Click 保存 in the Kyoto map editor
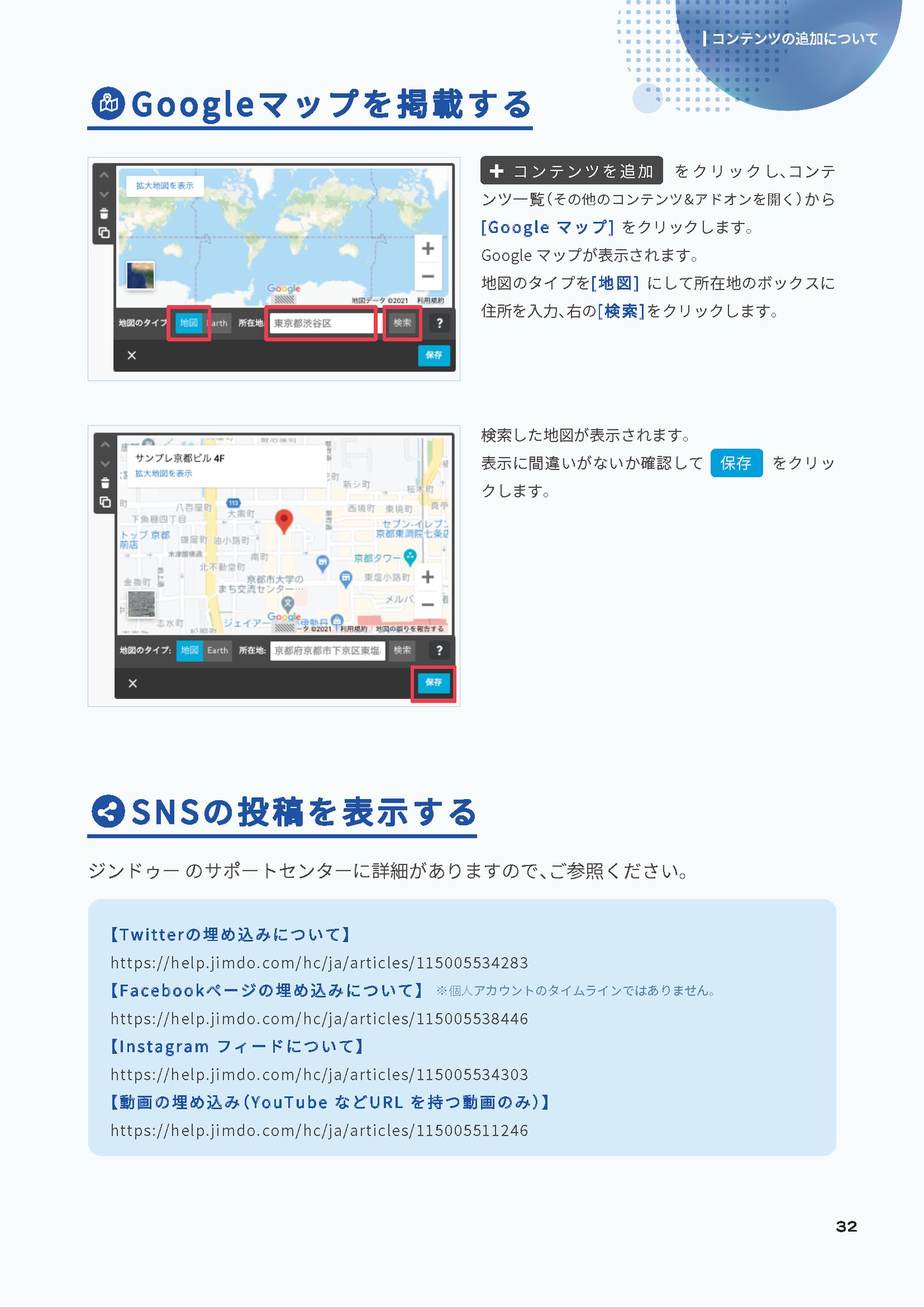The image size is (924, 1307). (x=434, y=682)
